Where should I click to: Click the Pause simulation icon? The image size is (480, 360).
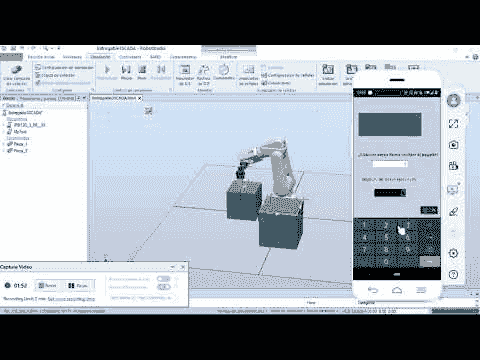[126, 70]
